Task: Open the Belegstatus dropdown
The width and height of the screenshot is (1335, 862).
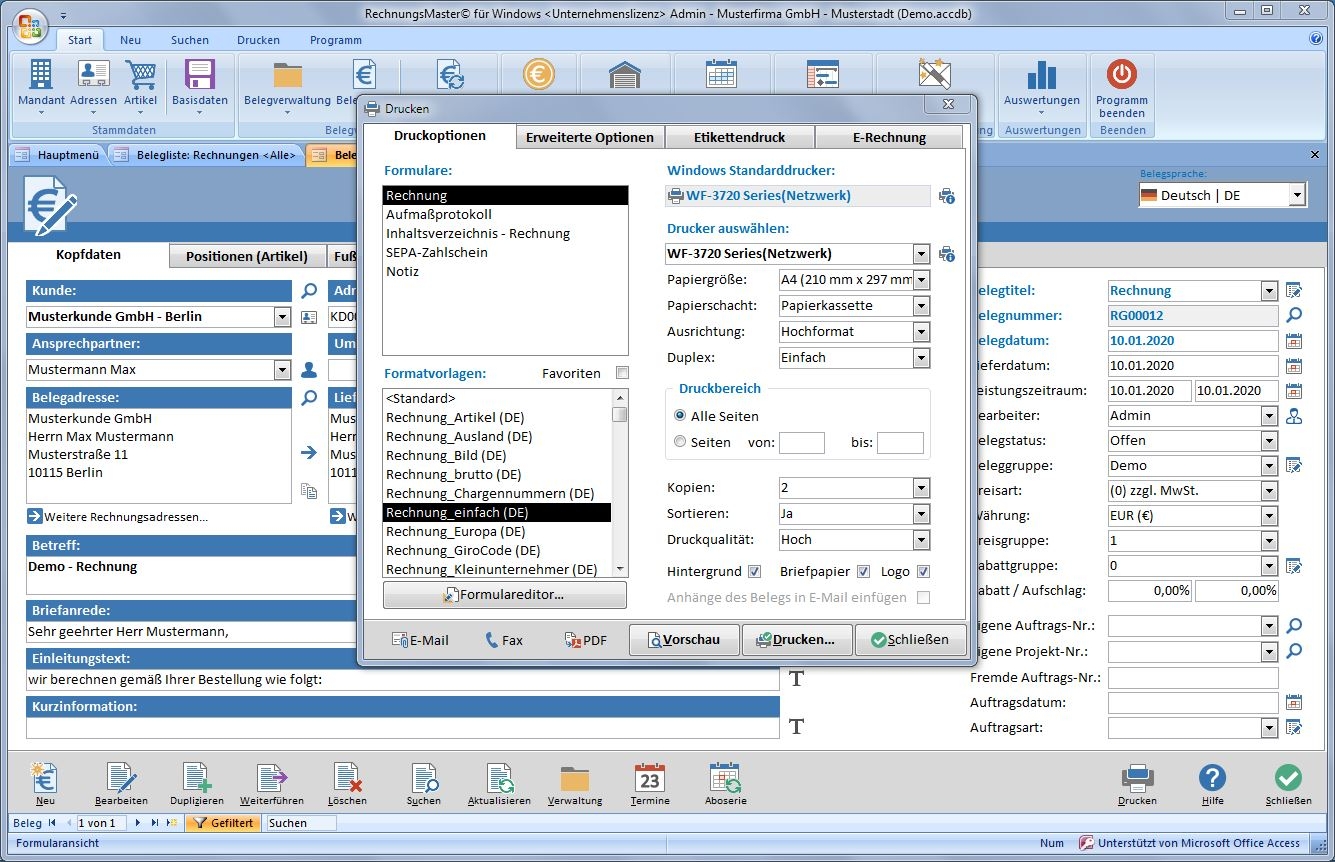Action: [x=1269, y=441]
